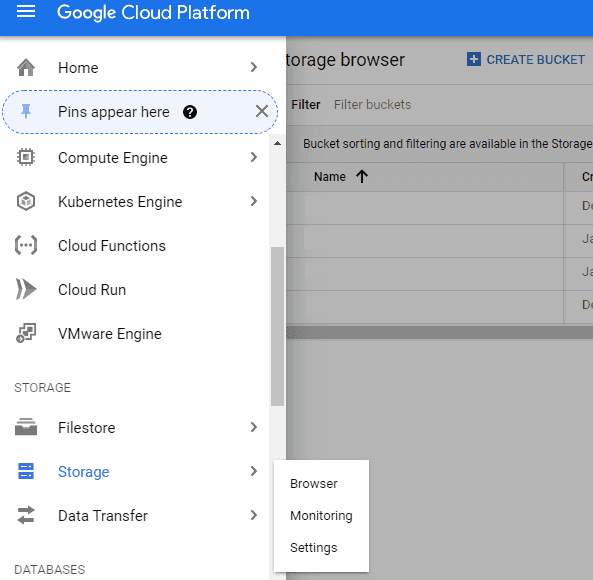Expand the Compute Engine submenu chevron
The image size is (593, 580).
pos(254,157)
